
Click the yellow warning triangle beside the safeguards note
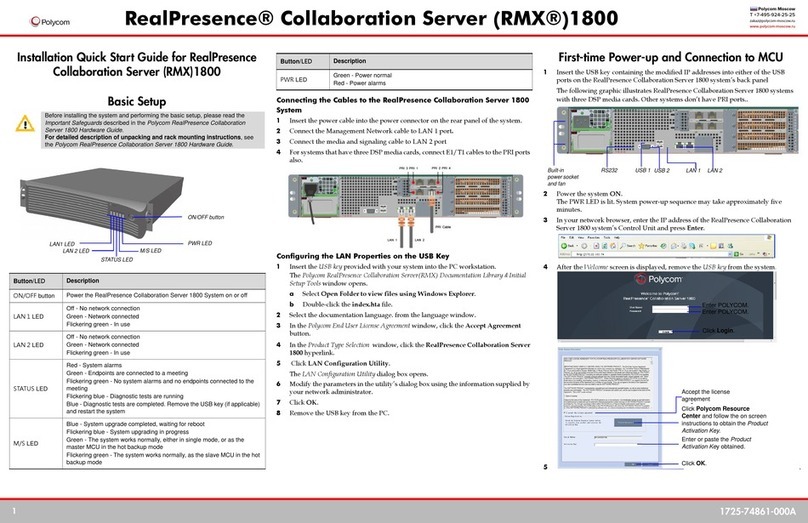(25, 124)
